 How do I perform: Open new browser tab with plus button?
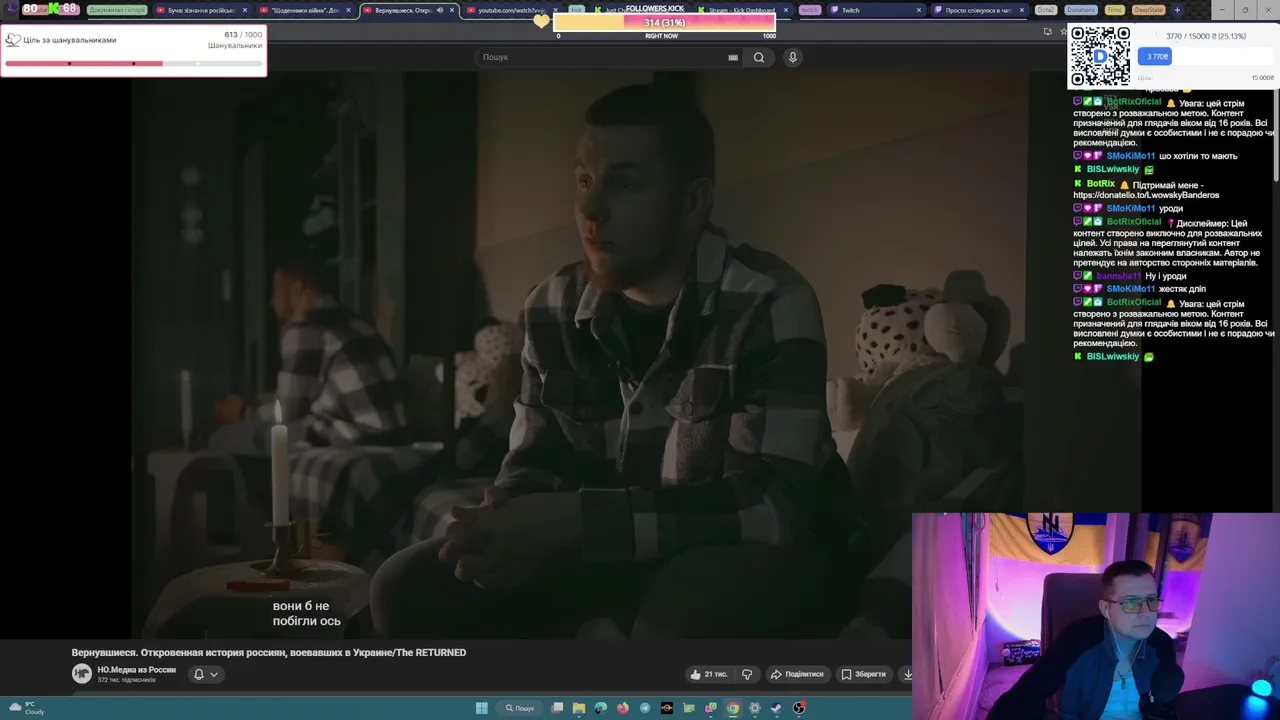pyautogui.click(x=1177, y=10)
